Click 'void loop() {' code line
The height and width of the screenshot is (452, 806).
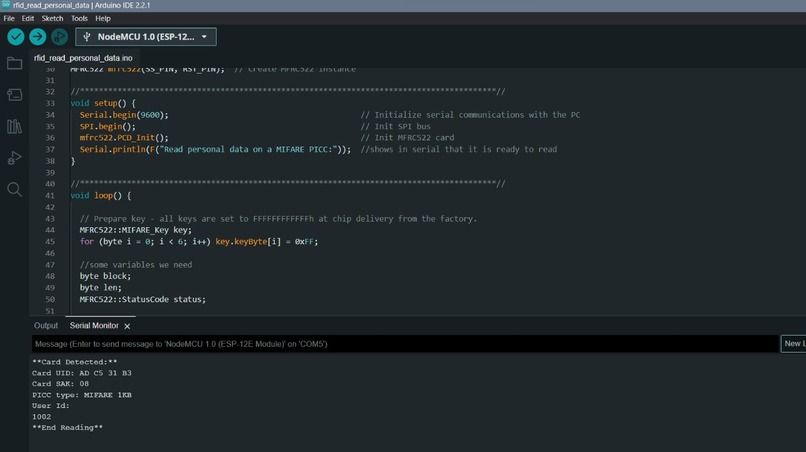[x=101, y=196]
